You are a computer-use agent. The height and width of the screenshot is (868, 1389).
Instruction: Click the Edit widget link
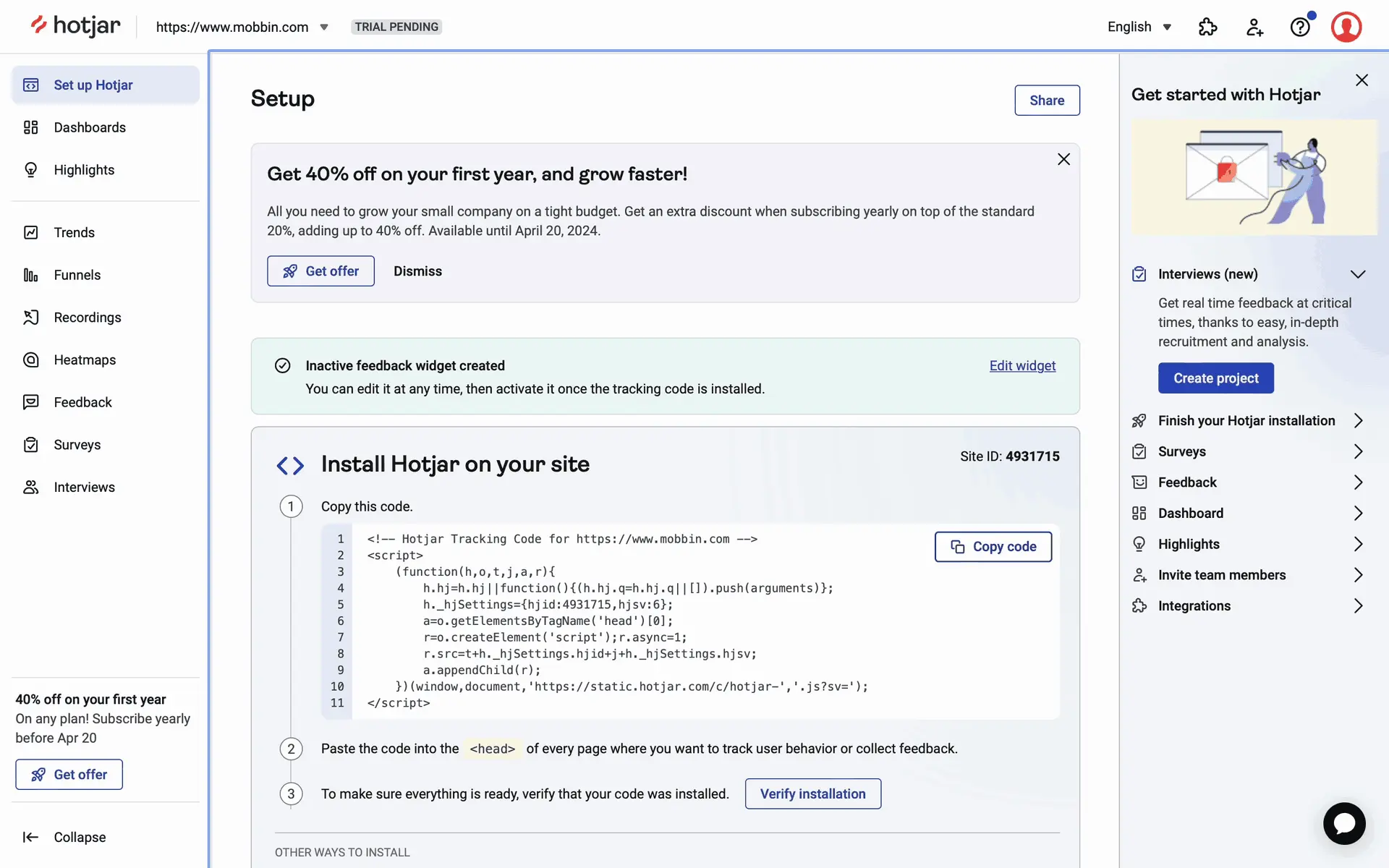pyautogui.click(x=1022, y=366)
